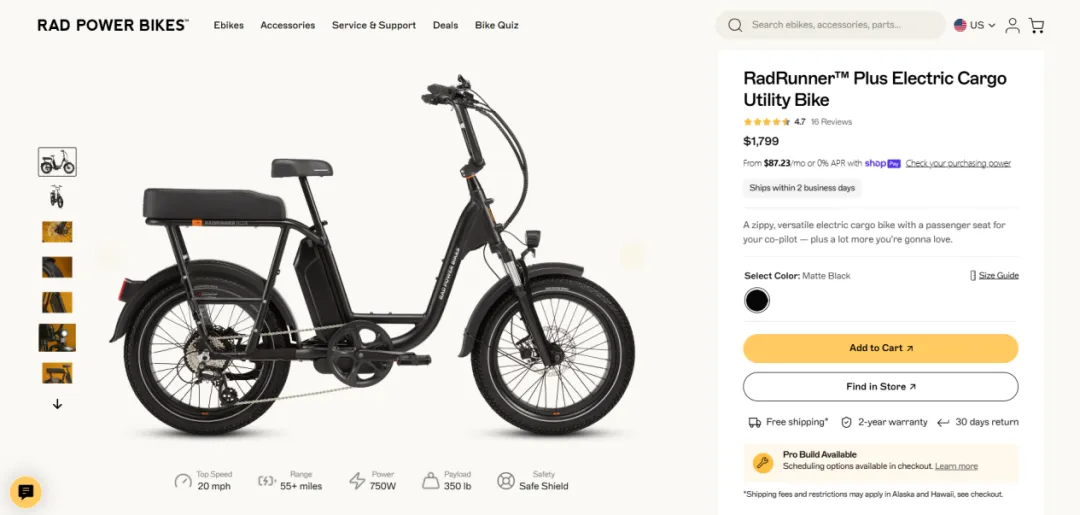Open the chat support bubble
Screen dimensions: 1080x515
[x=26, y=491]
